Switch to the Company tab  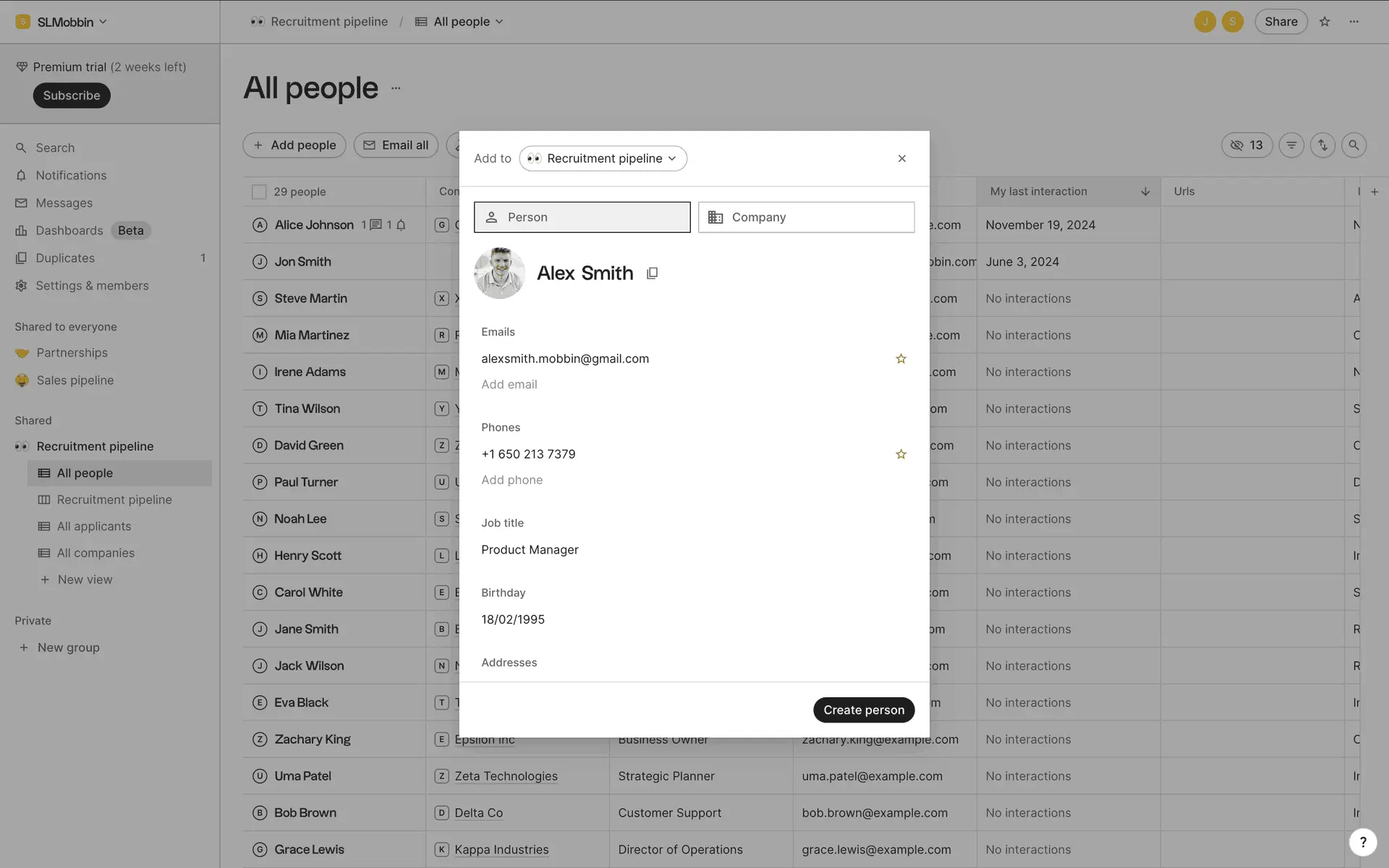coord(806,217)
